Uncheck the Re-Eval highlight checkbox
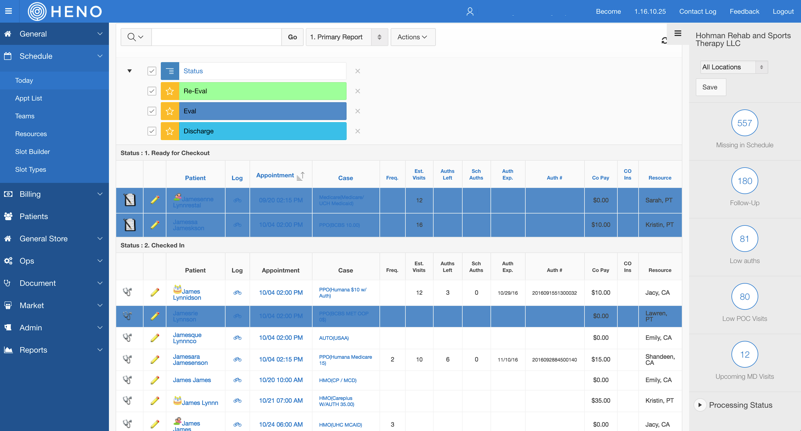The height and width of the screenshot is (431, 801). tap(152, 91)
